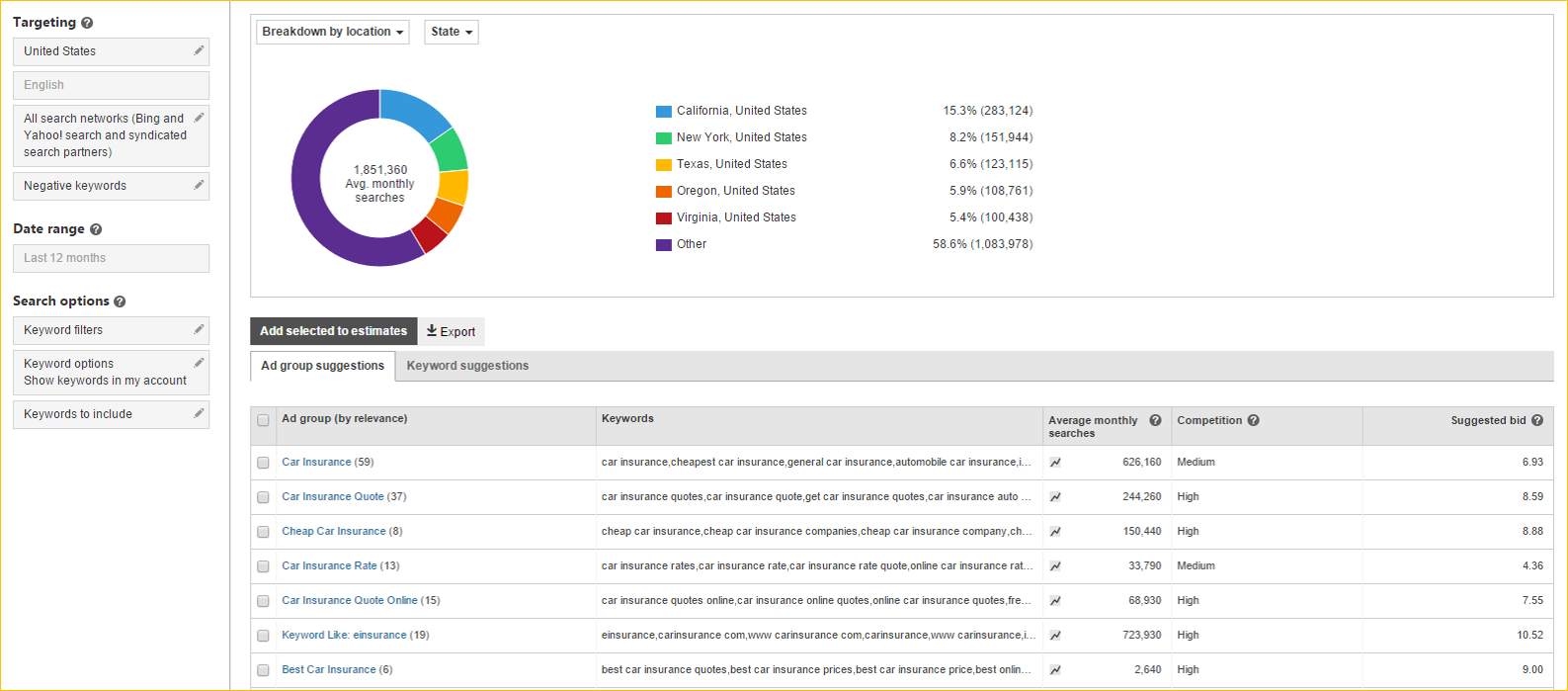Select the Cheap Car Insurance checkbox
This screenshot has width=1568, height=691.
[x=263, y=532]
